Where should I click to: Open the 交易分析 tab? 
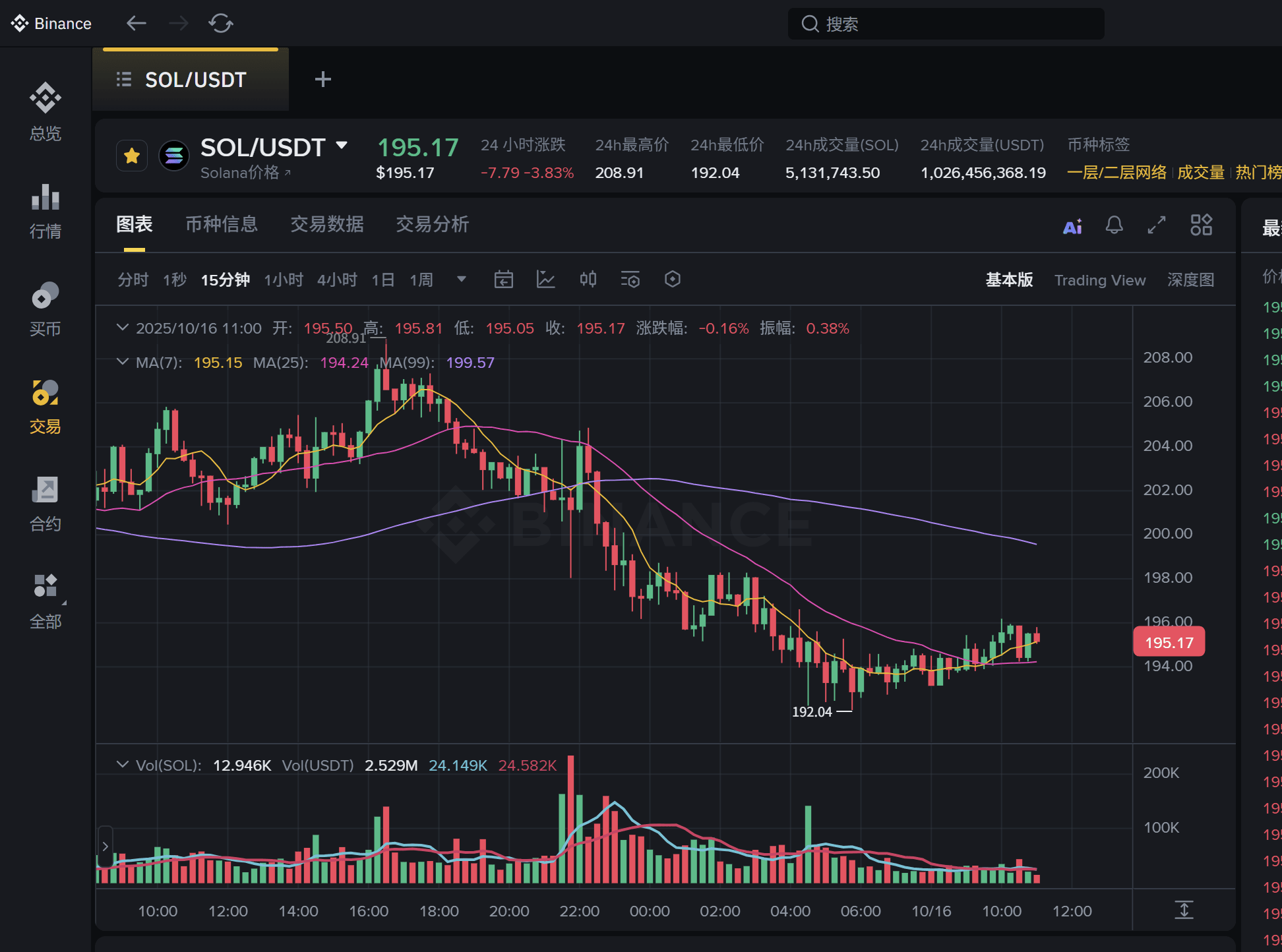432,225
